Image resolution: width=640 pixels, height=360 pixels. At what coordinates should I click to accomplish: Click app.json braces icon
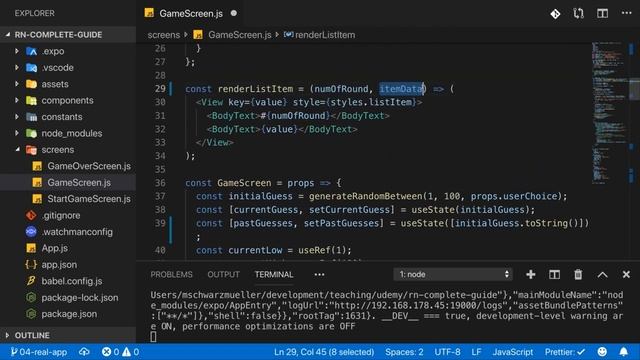(x=31, y=264)
